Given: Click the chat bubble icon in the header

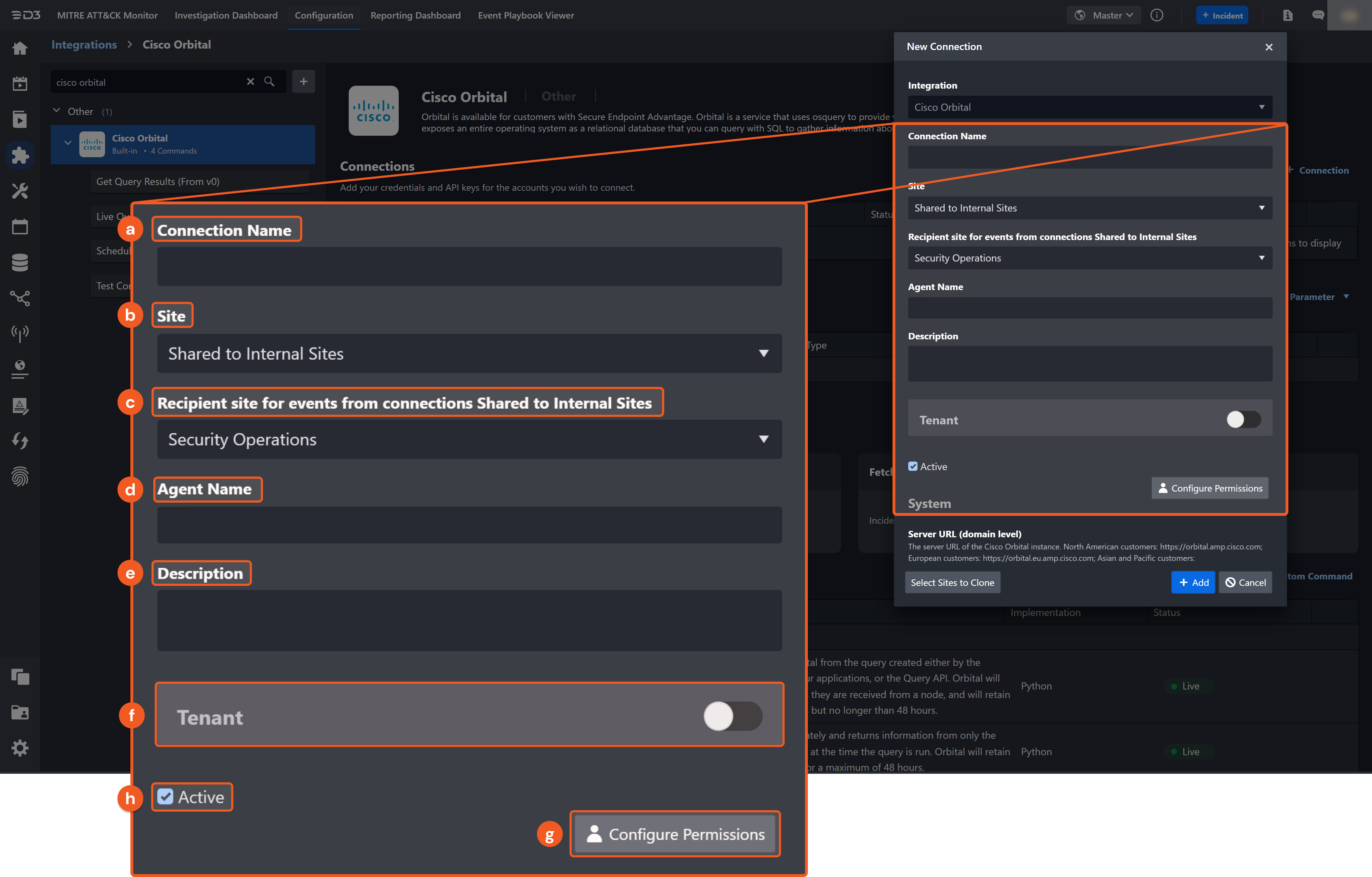Looking at the screenshot, I should point(1318,15).
